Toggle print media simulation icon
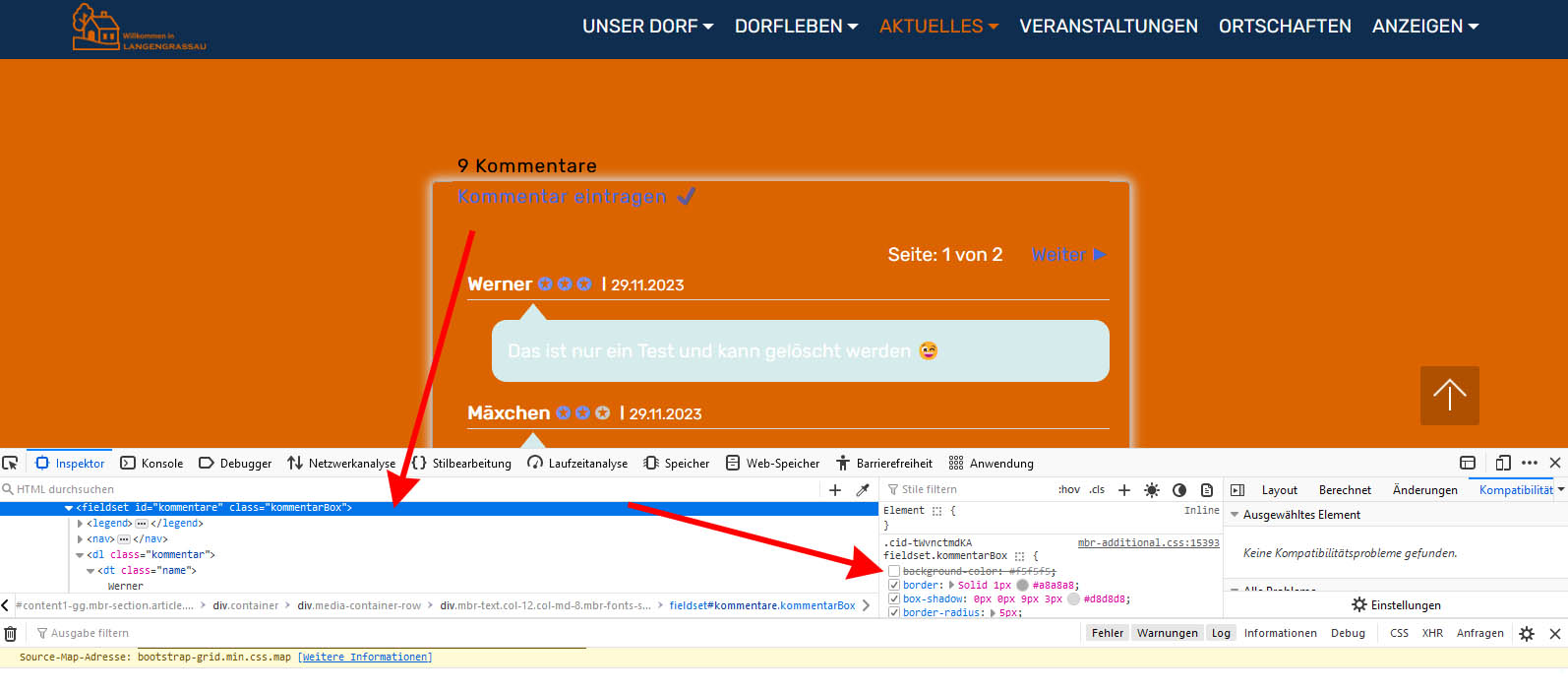 coord(1207,489)
